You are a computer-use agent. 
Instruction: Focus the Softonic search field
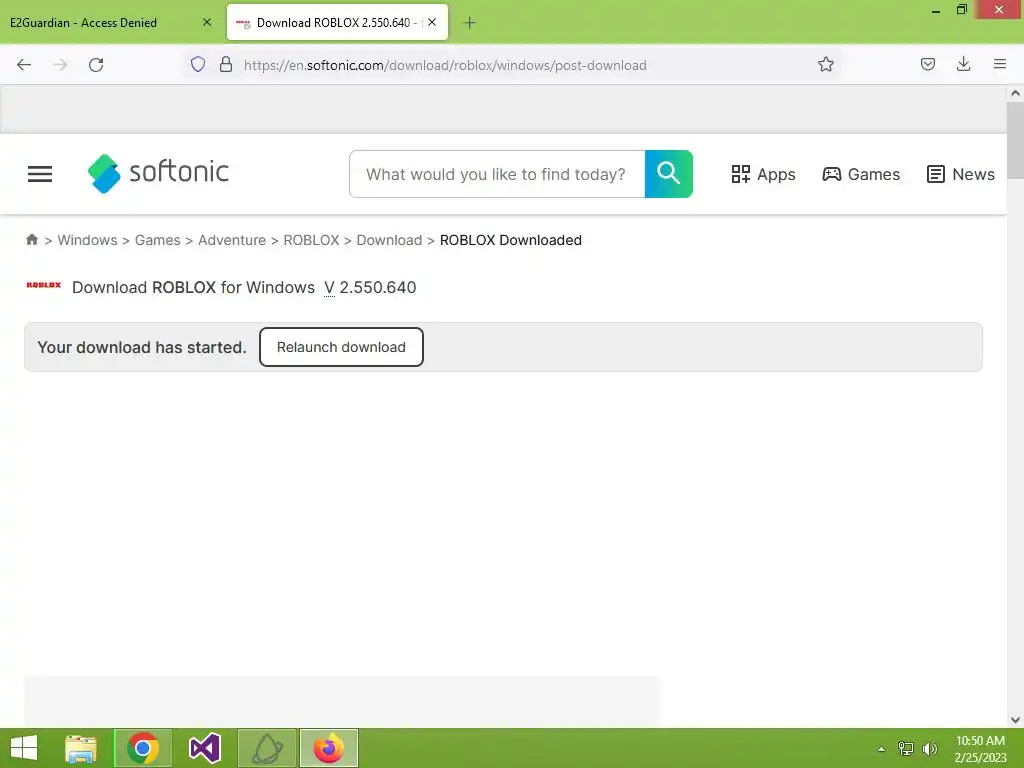pos(497,174)
